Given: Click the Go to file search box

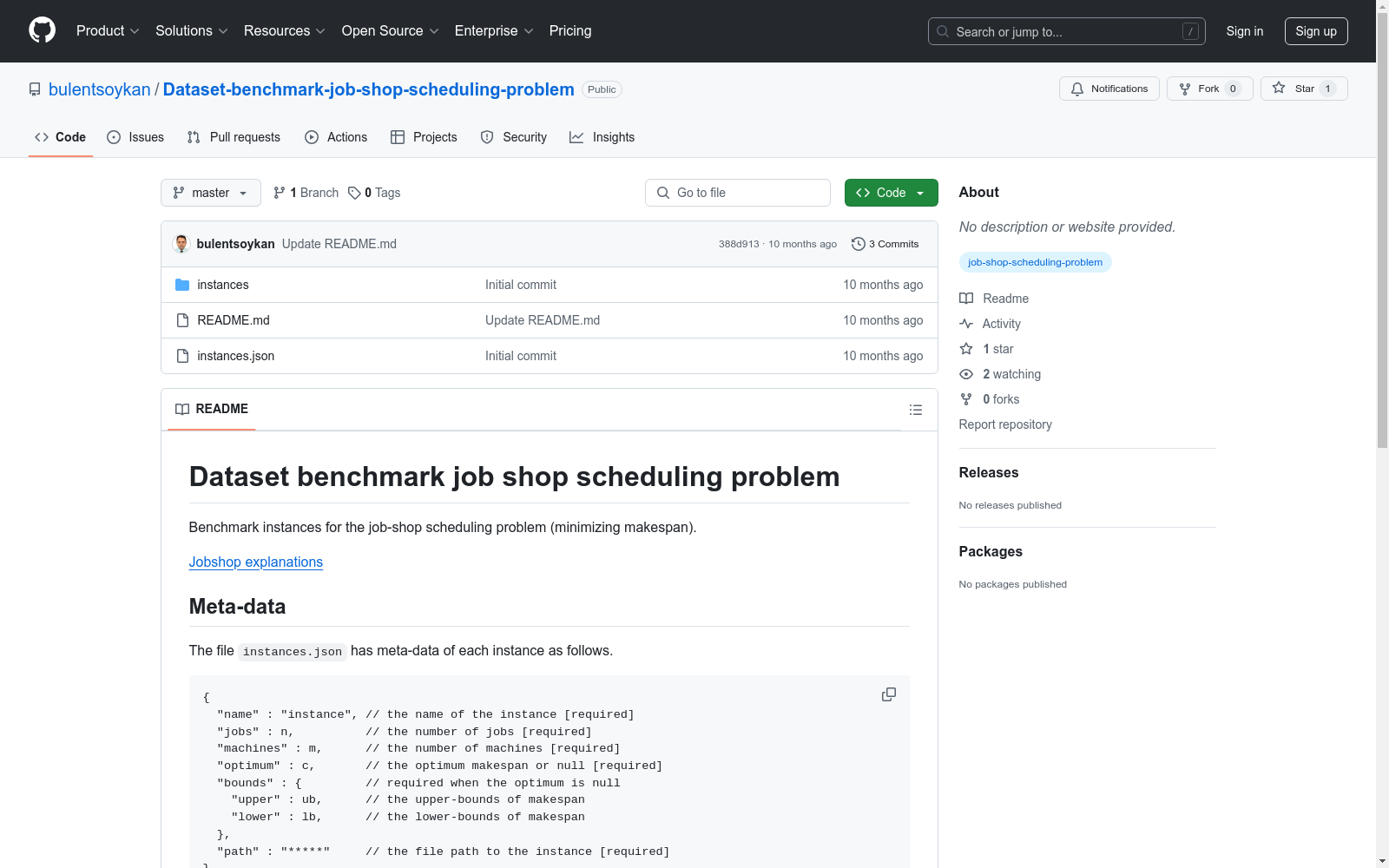Looking at the screenshot, I should (x=738, y=193).
